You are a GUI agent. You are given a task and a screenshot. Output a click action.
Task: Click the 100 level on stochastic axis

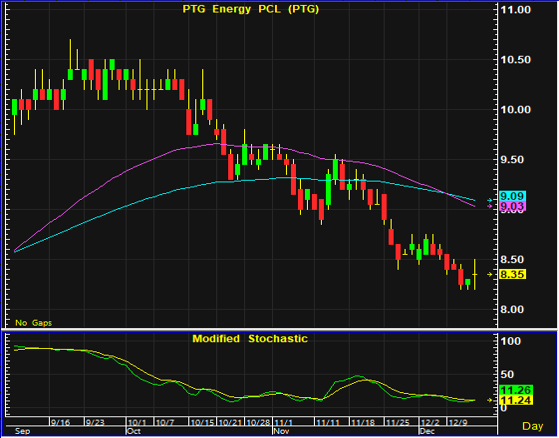point(511,341)
